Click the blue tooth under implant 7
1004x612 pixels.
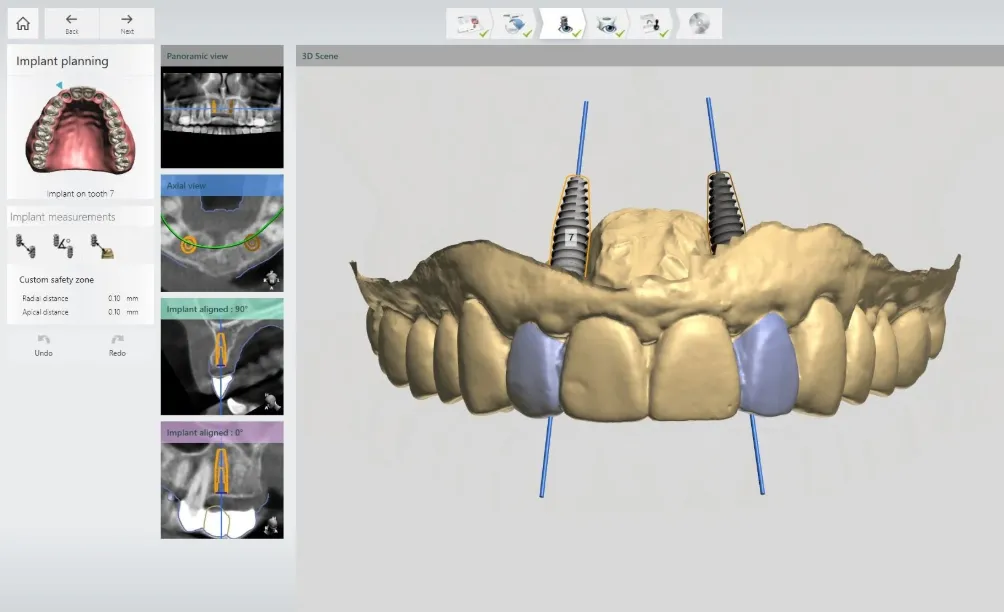pos(535,370)
